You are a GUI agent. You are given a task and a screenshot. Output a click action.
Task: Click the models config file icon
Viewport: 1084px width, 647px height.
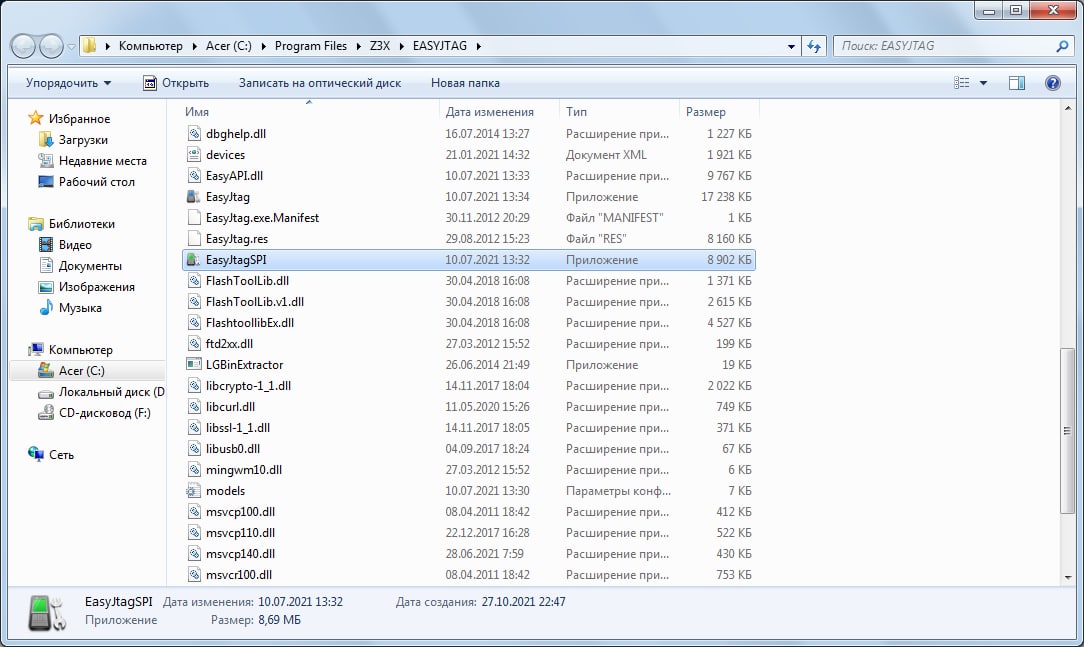point(194,491)
